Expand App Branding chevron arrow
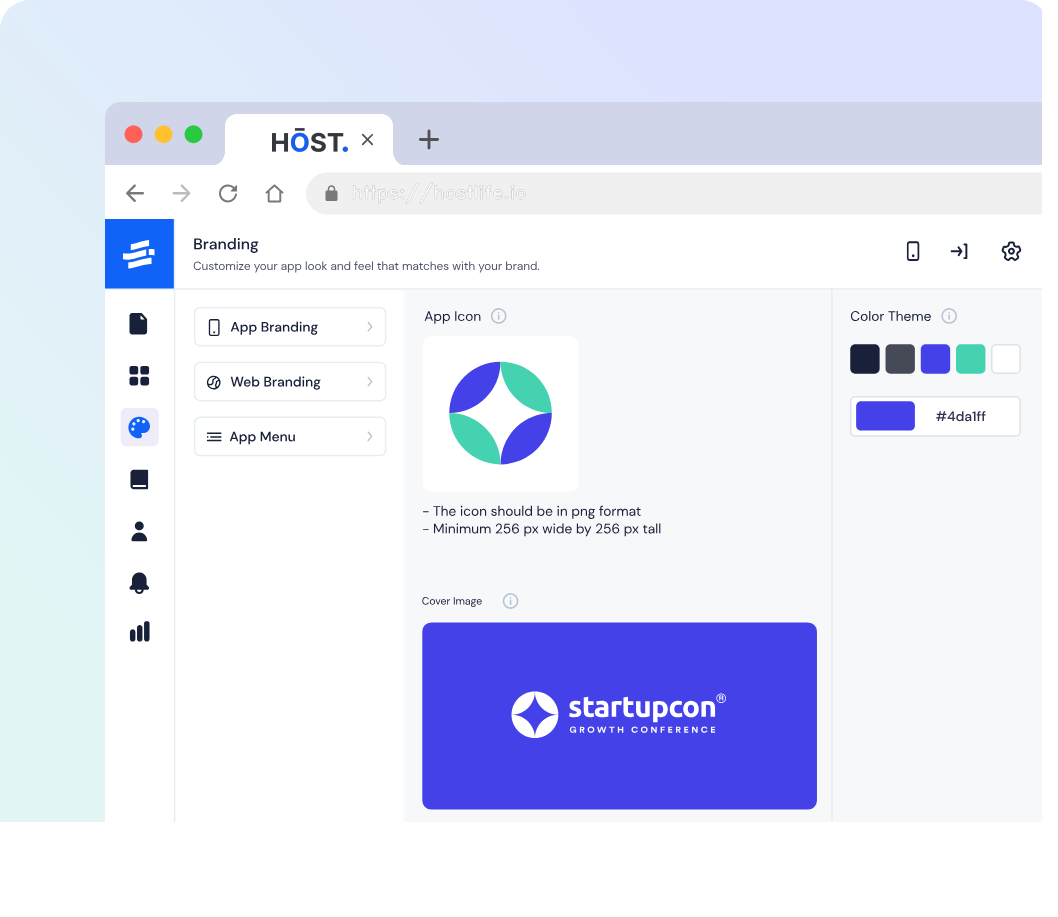Viewport: 1058px width, 917px height. click(x=370, y=327)
